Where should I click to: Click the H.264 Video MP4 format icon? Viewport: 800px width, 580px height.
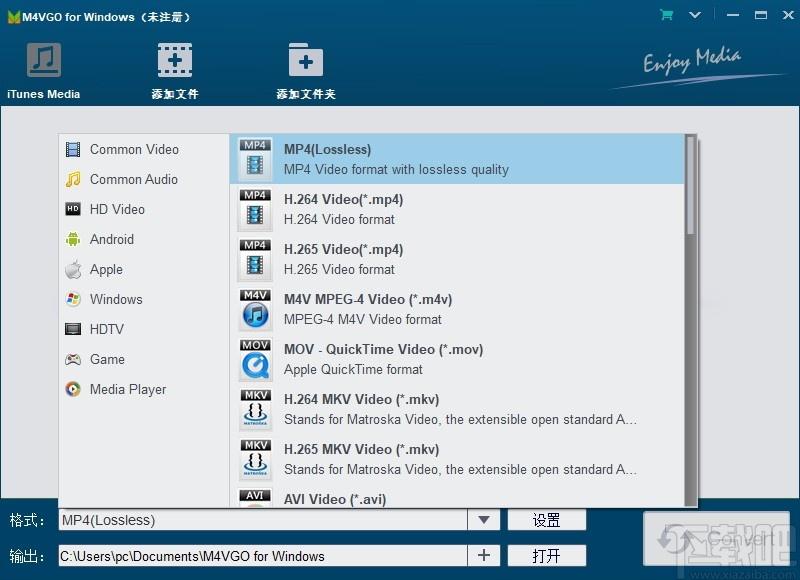pyautogui.click(x=255, y=209)
